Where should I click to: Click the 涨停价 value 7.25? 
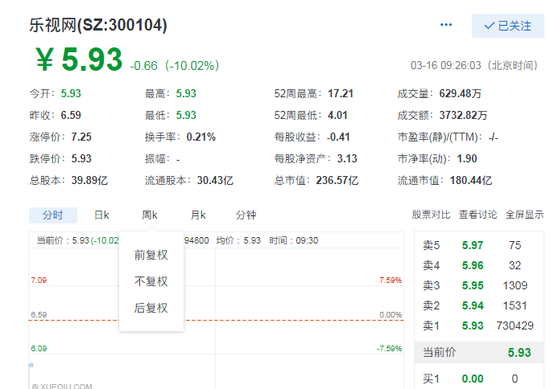(81, 137)
